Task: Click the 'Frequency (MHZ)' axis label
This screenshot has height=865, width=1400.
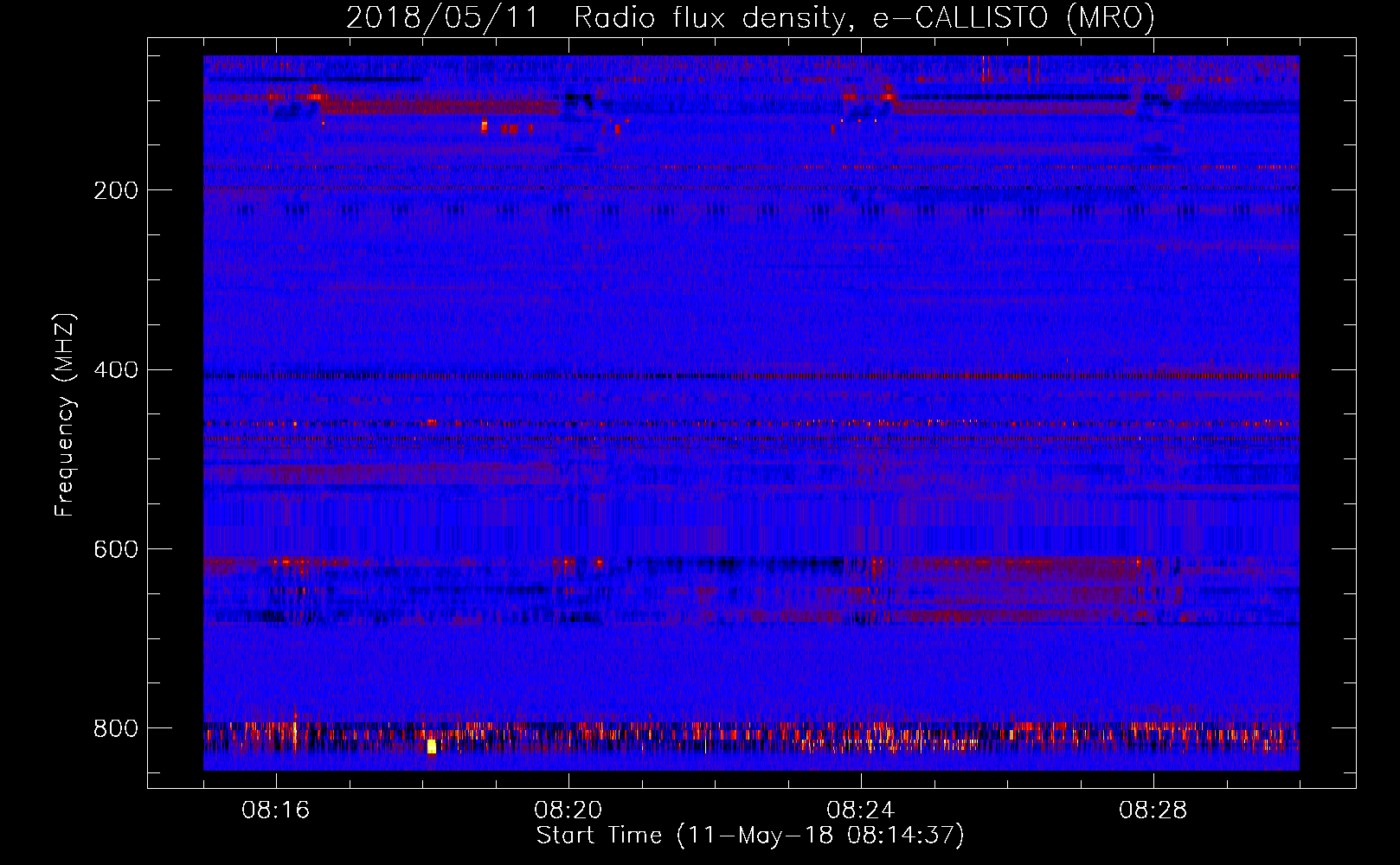Action: [64, 415]
